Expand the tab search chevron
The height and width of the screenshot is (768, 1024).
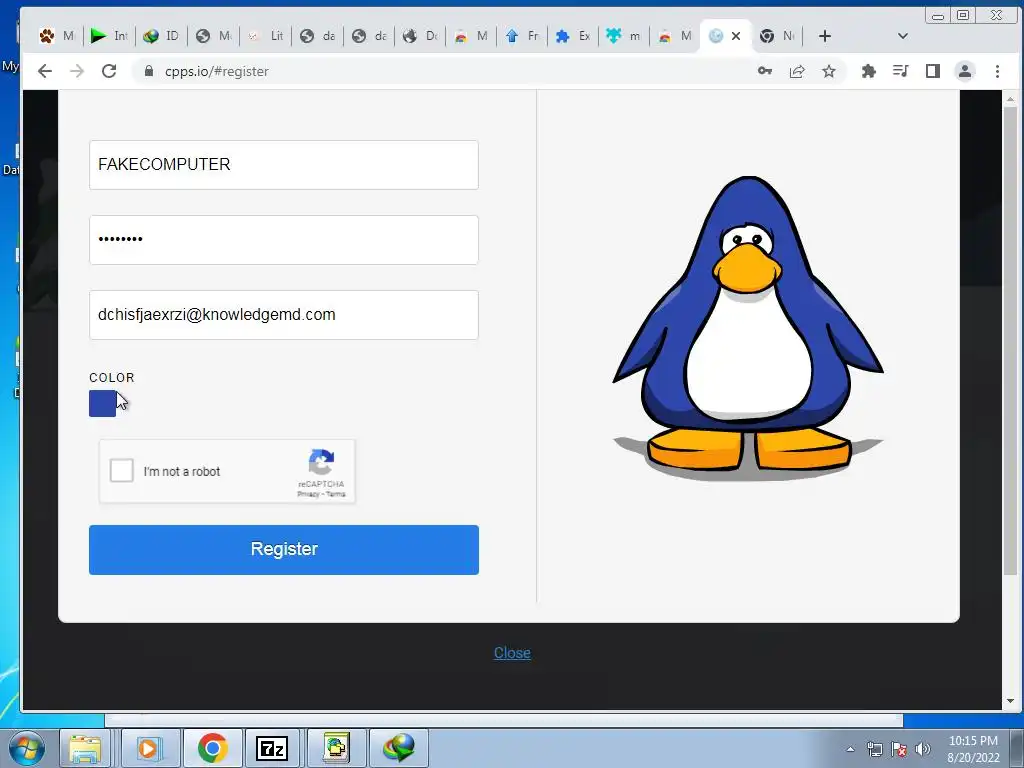tap(903, 36)
